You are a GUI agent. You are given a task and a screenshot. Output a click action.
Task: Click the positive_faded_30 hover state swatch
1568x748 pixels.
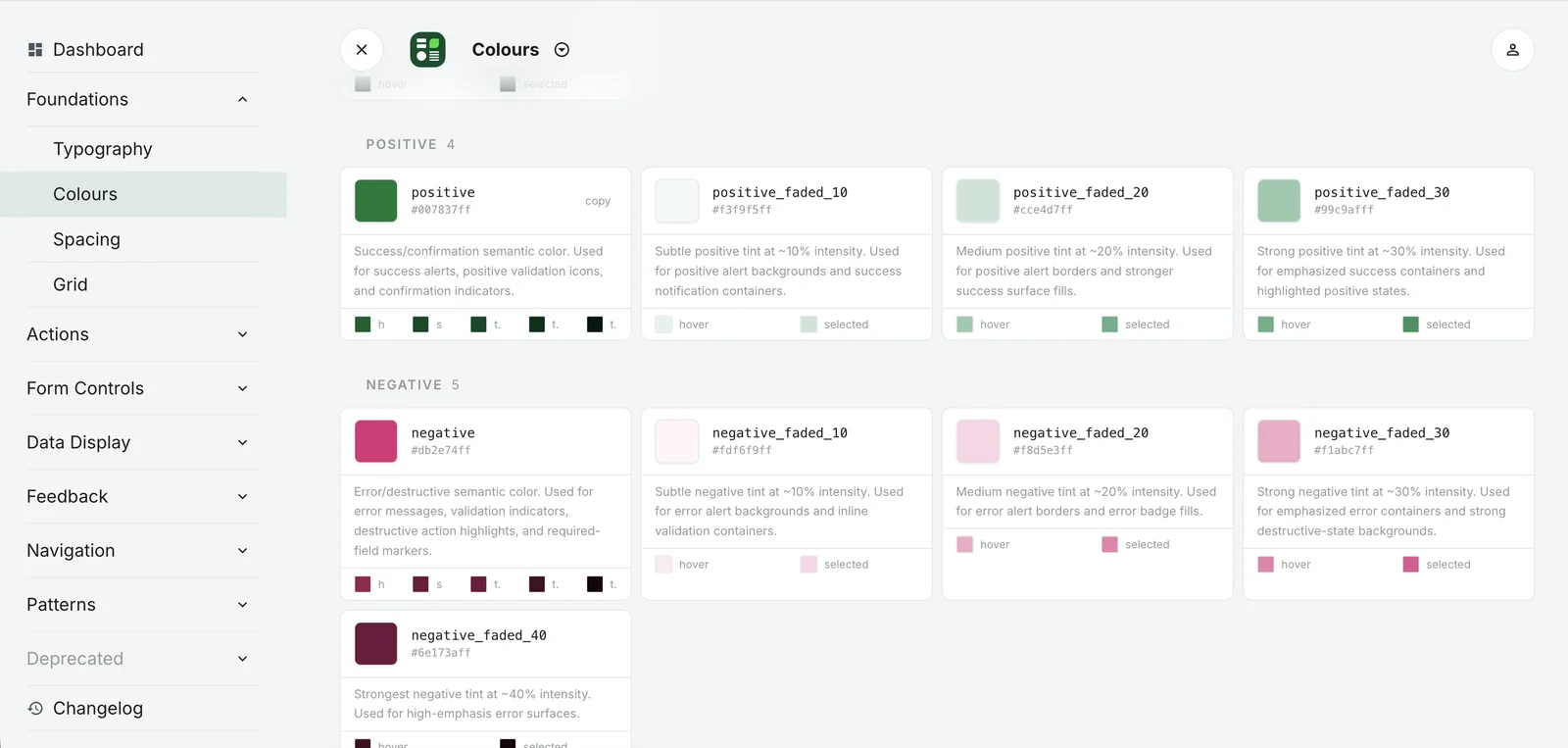tap(1265, 324)
